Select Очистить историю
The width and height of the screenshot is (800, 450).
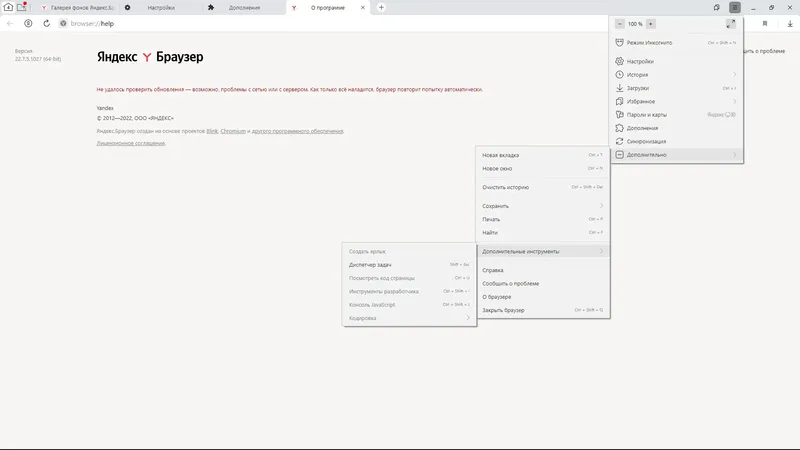click(x=543, y=187)
